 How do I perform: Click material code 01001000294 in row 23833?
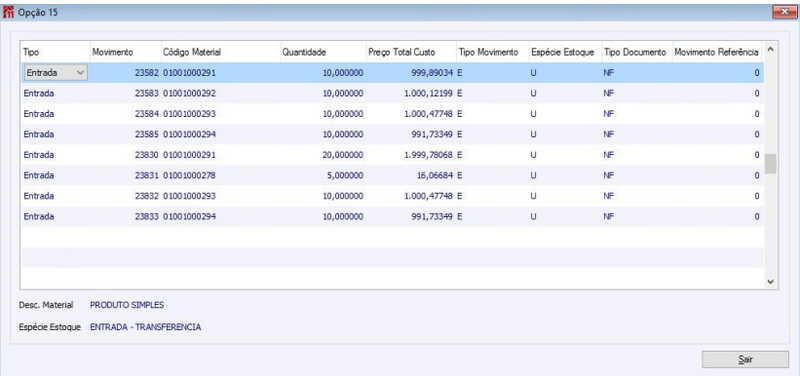tap(189, 216)
